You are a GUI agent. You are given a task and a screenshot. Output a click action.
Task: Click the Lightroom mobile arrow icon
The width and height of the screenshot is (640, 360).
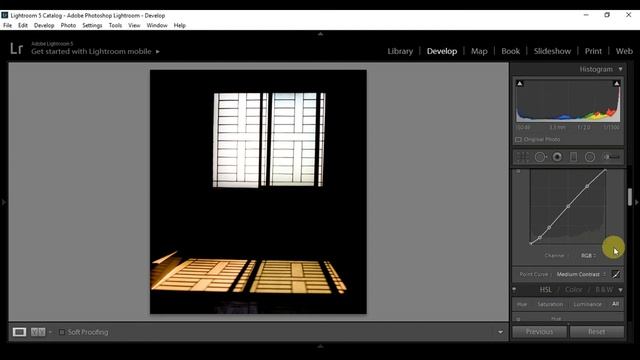(158, 51)
